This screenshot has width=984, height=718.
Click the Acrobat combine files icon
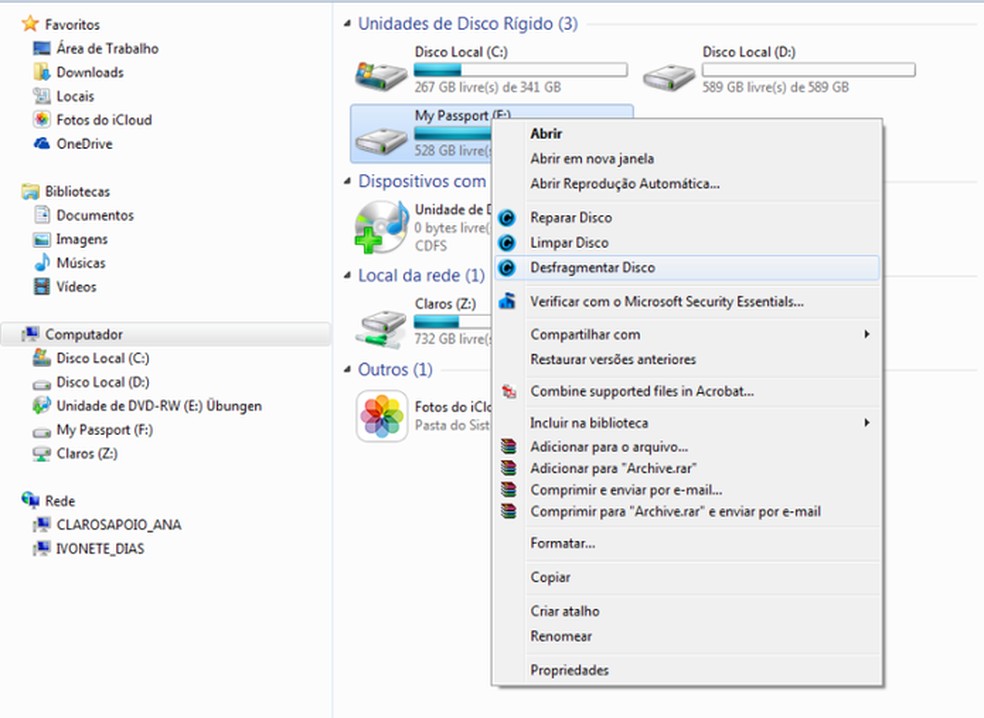(x=508, y=391)
